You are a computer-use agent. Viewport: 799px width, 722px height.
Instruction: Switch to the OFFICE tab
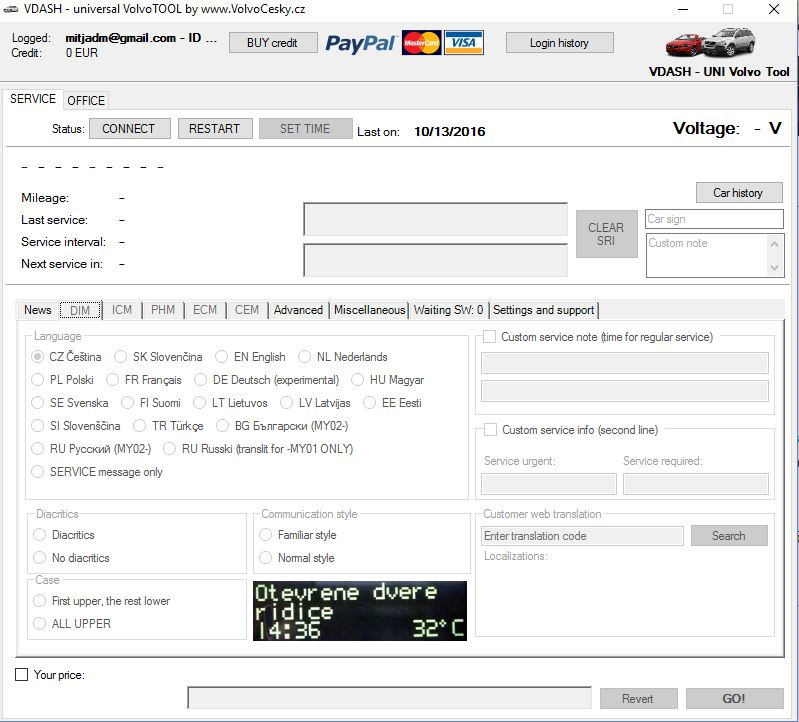(x=86, y=100)
